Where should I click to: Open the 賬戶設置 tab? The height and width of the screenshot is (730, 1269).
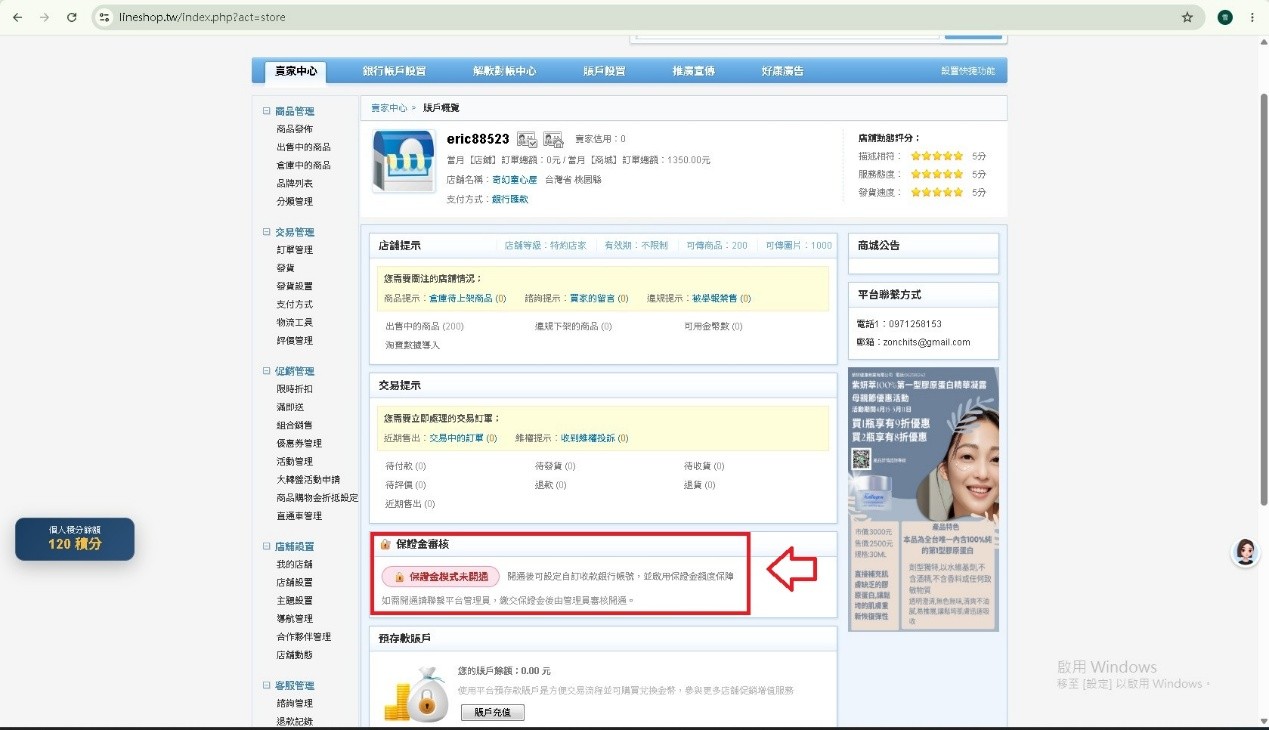(604, 71)
